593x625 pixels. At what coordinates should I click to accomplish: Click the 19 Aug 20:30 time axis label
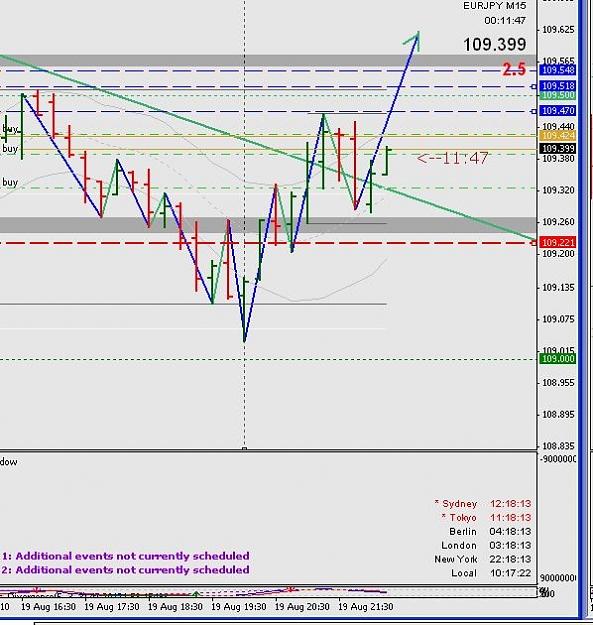click(x=302, y=607)
